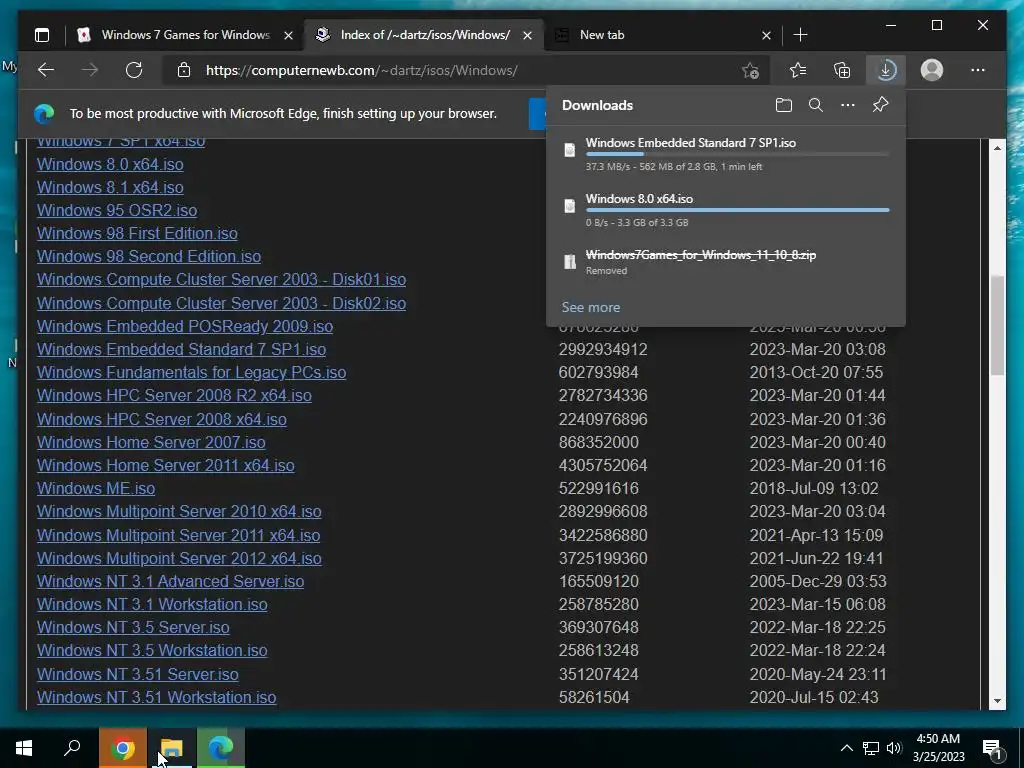1024x768 pixels.
Task: Select Windows 8.0 x64.iso download entry
Action: point(726,210)
